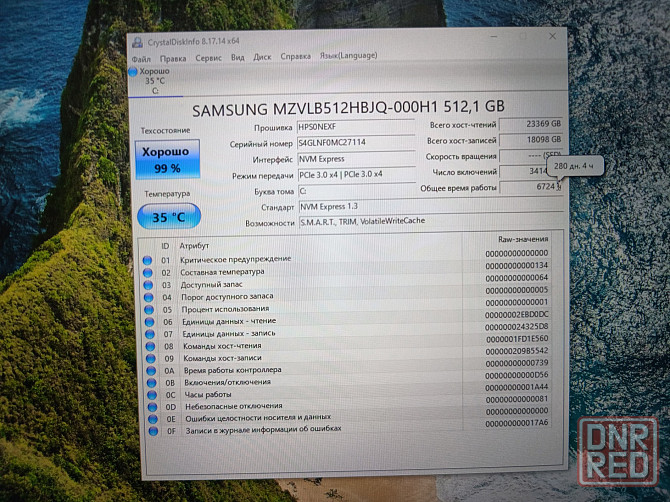Click status orb for Критическое предупреждение row
This screenshot has width=670, height=502.
[147, 260]
